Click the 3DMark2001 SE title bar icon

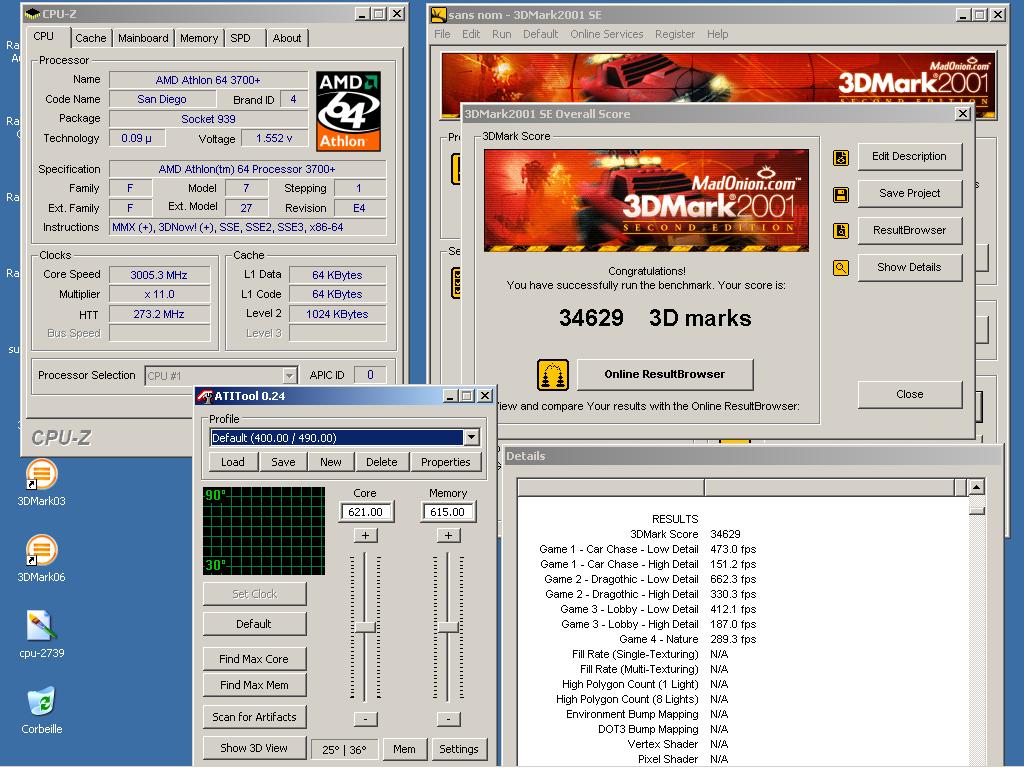[438, 14]
